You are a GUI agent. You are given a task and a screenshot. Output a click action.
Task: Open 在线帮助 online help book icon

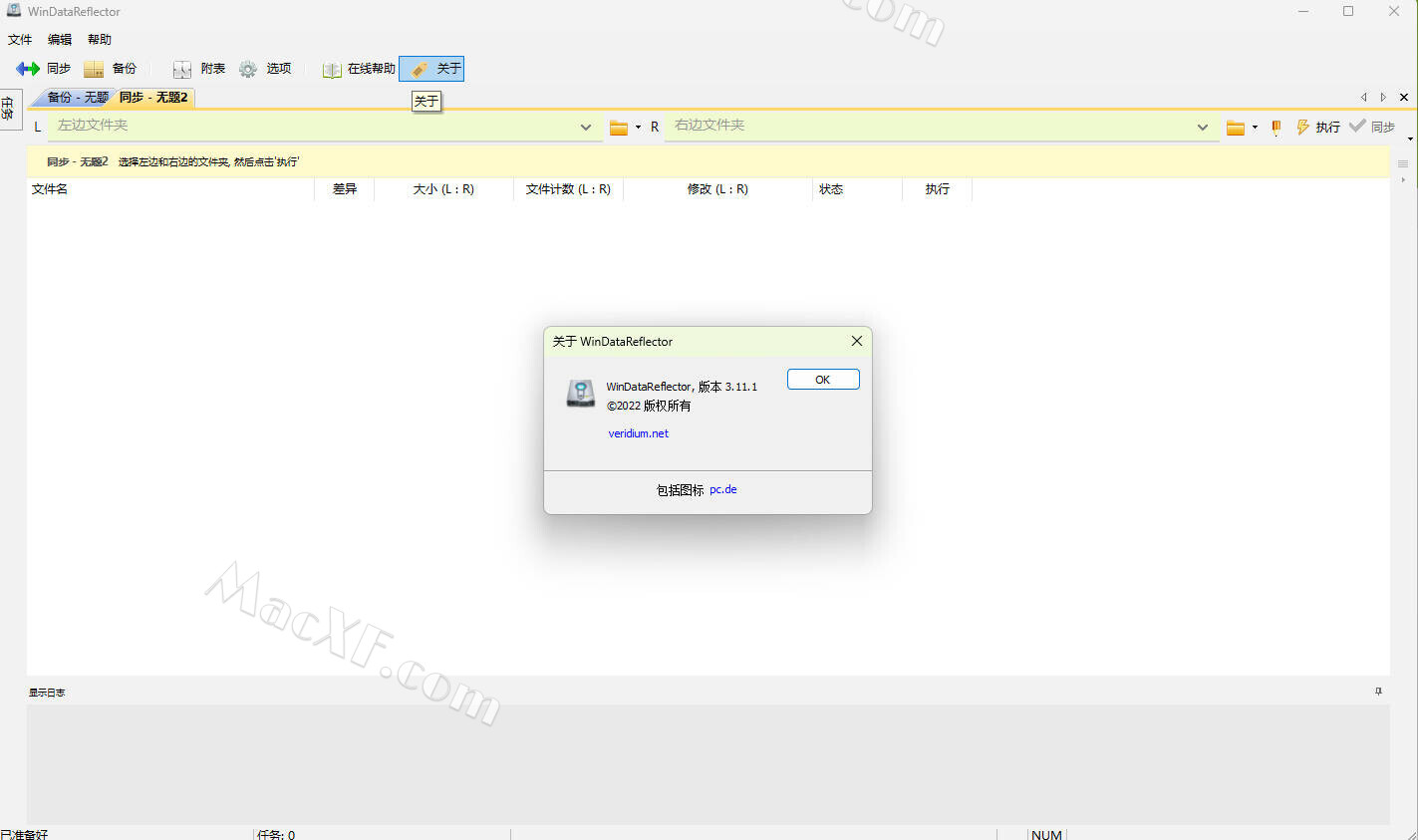click(x=332, y=69)
